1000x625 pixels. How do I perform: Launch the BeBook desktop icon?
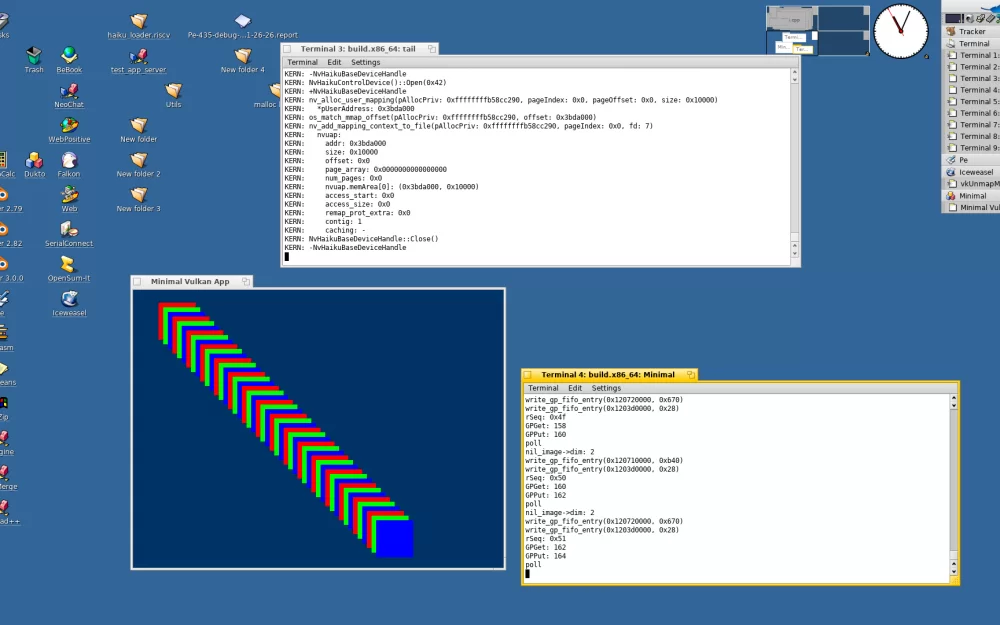(69, 52)
